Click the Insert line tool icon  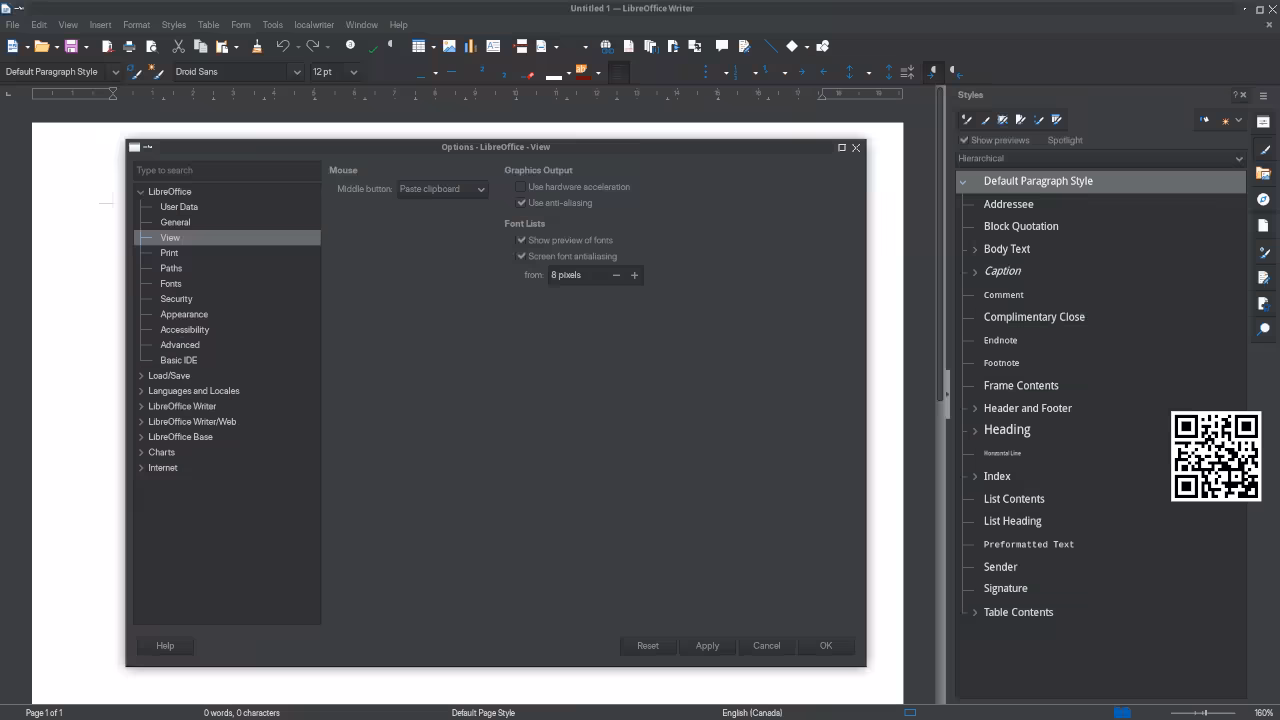point(770,46)
